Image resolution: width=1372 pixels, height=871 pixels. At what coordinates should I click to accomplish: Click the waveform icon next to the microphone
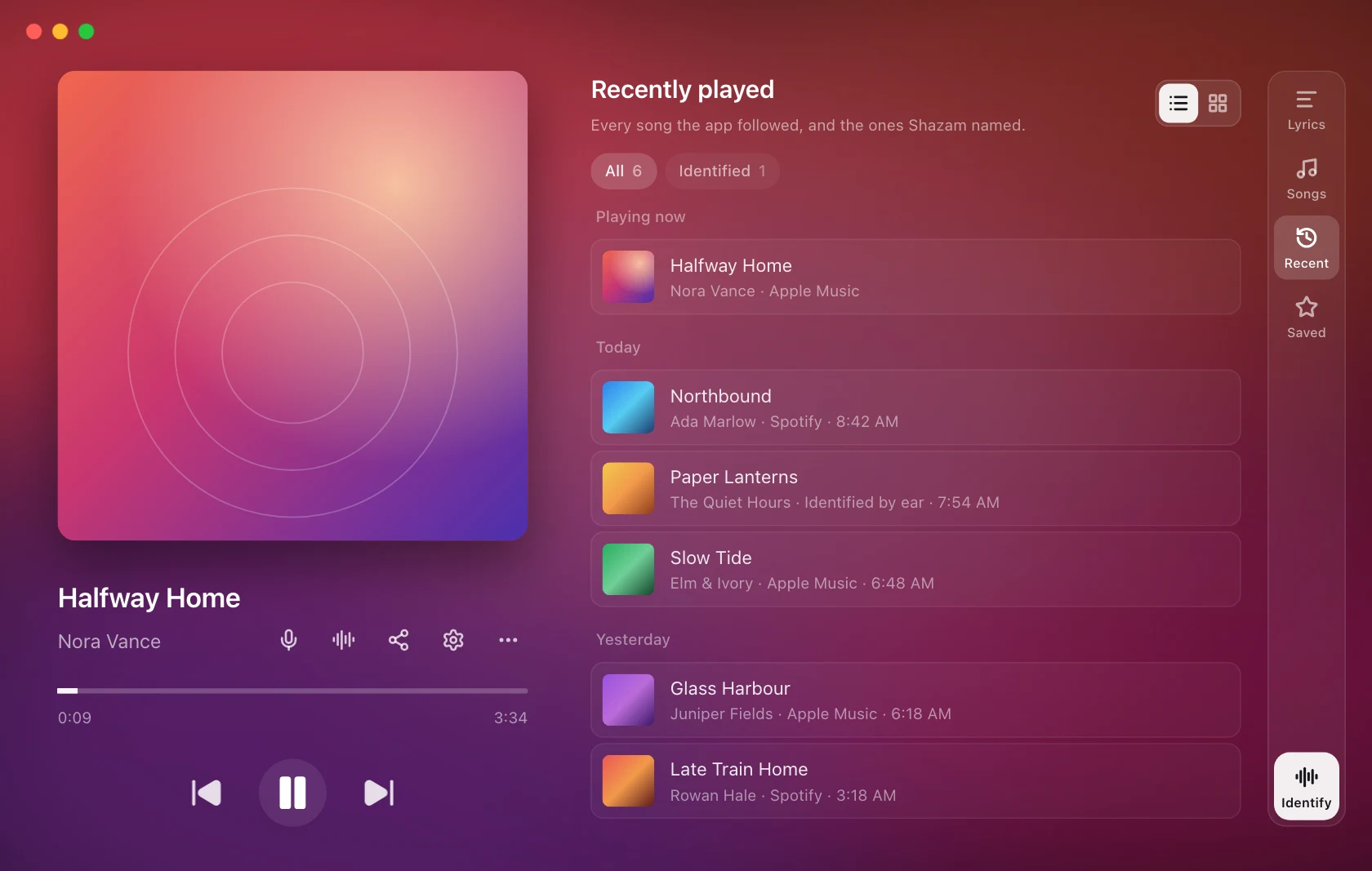344,640
